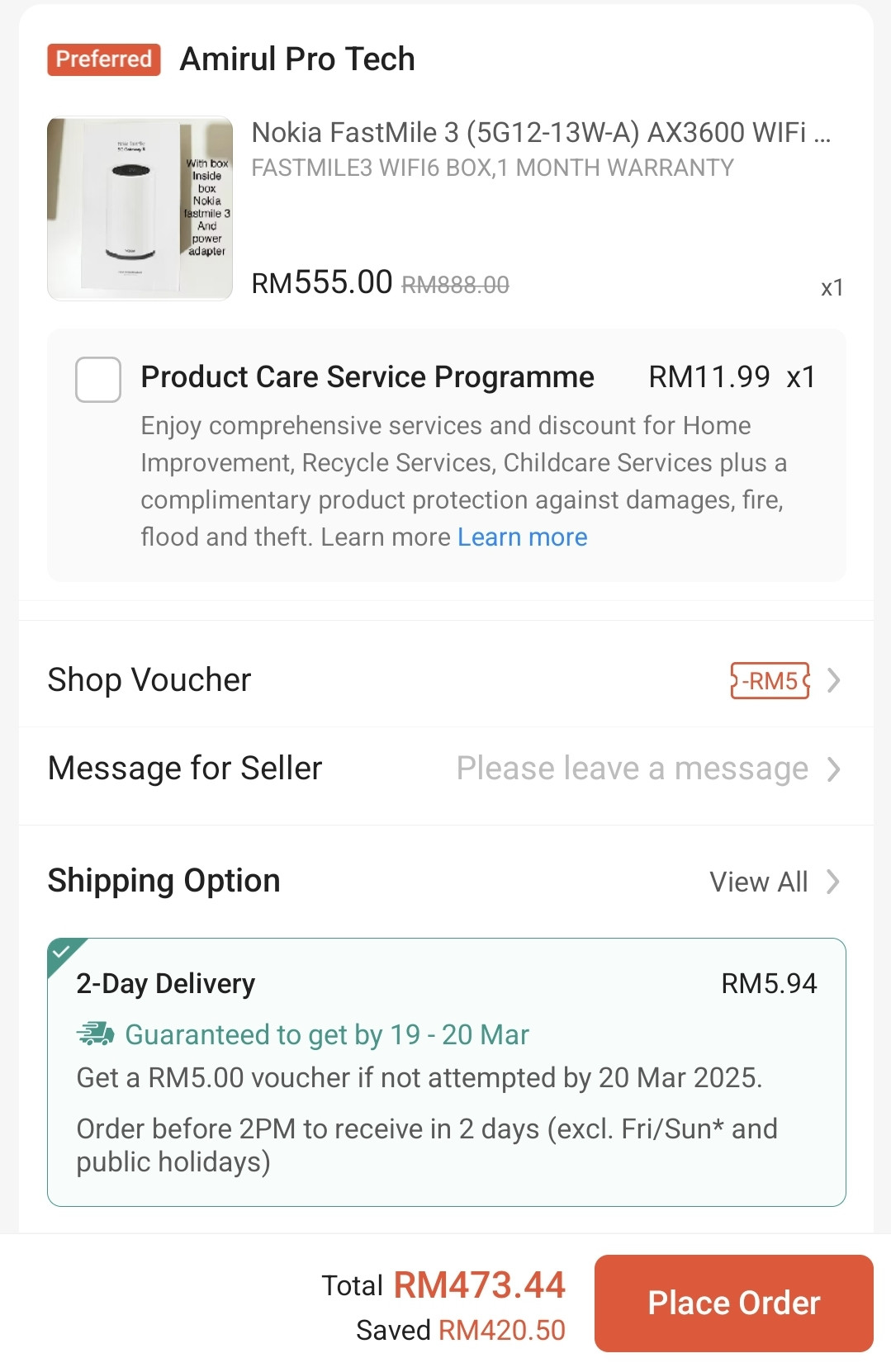
Task: Open the blue Learn more link
Action: 523,537
